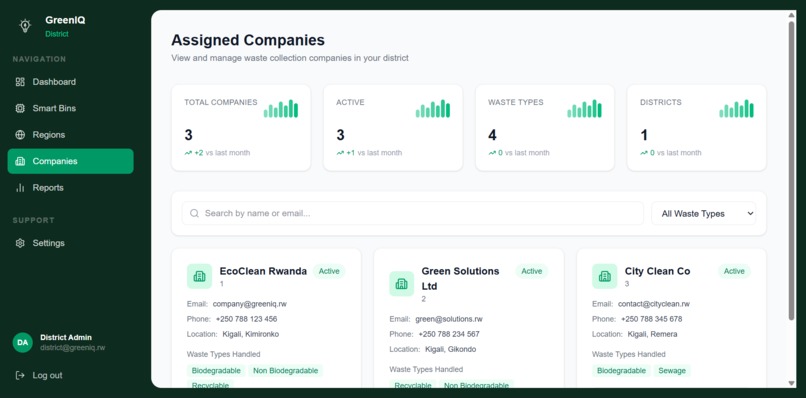Click phone number +250 788 345 678

coord(651,319)
